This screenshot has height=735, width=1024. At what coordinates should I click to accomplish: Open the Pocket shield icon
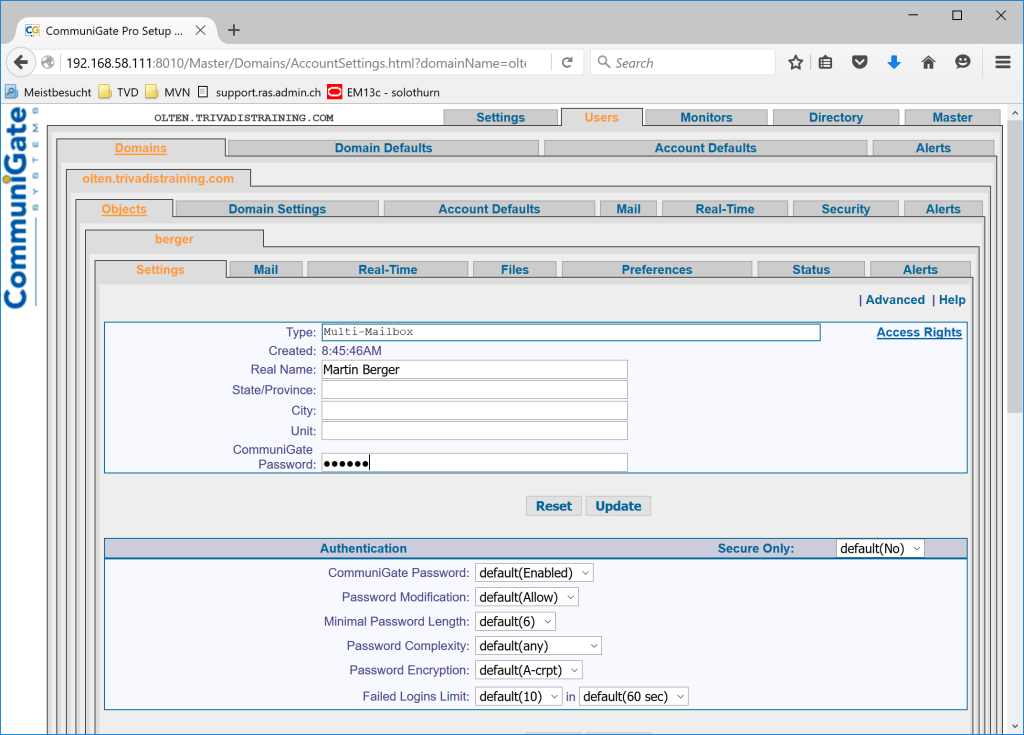point(859,63)
